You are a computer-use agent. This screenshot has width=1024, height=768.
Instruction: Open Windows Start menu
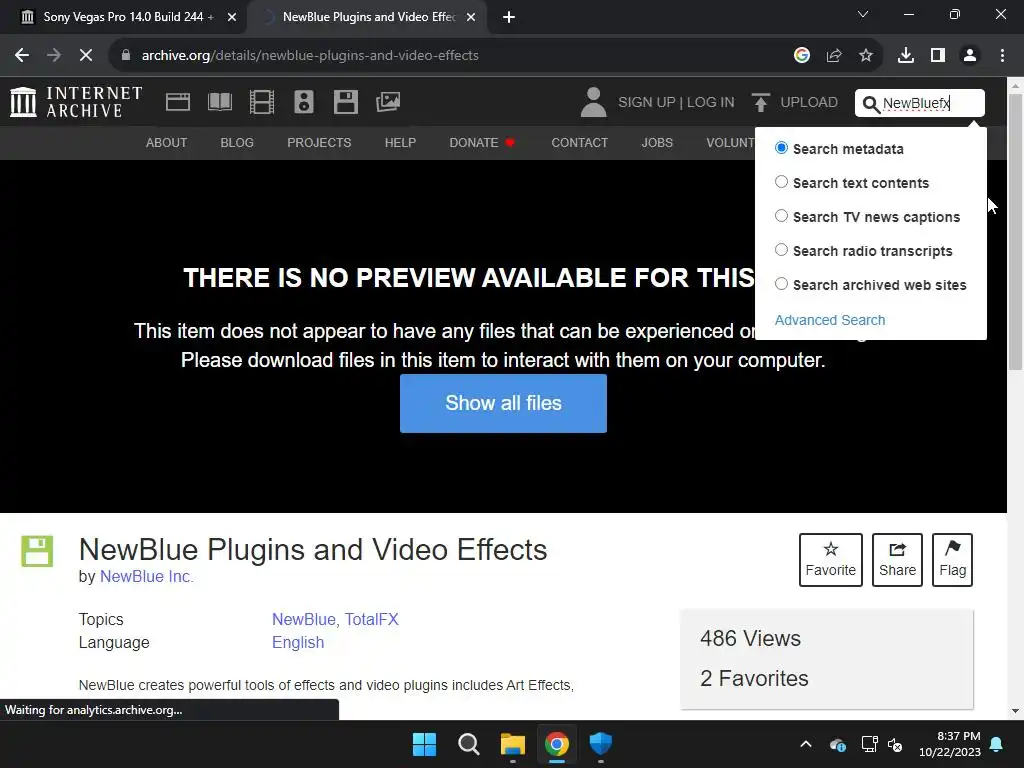[424, 744]
